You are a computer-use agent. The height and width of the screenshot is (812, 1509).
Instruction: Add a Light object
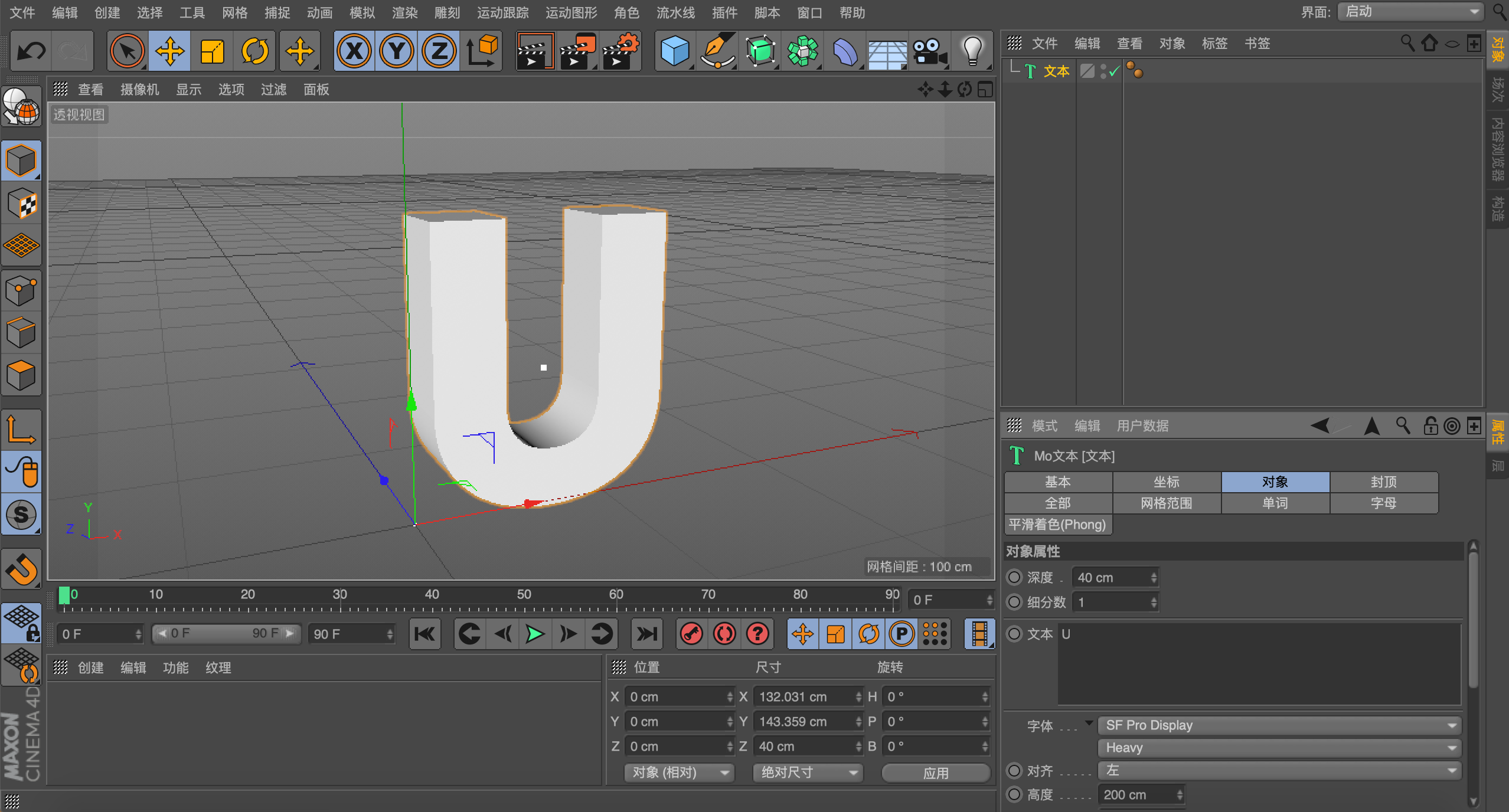(972, 51)
